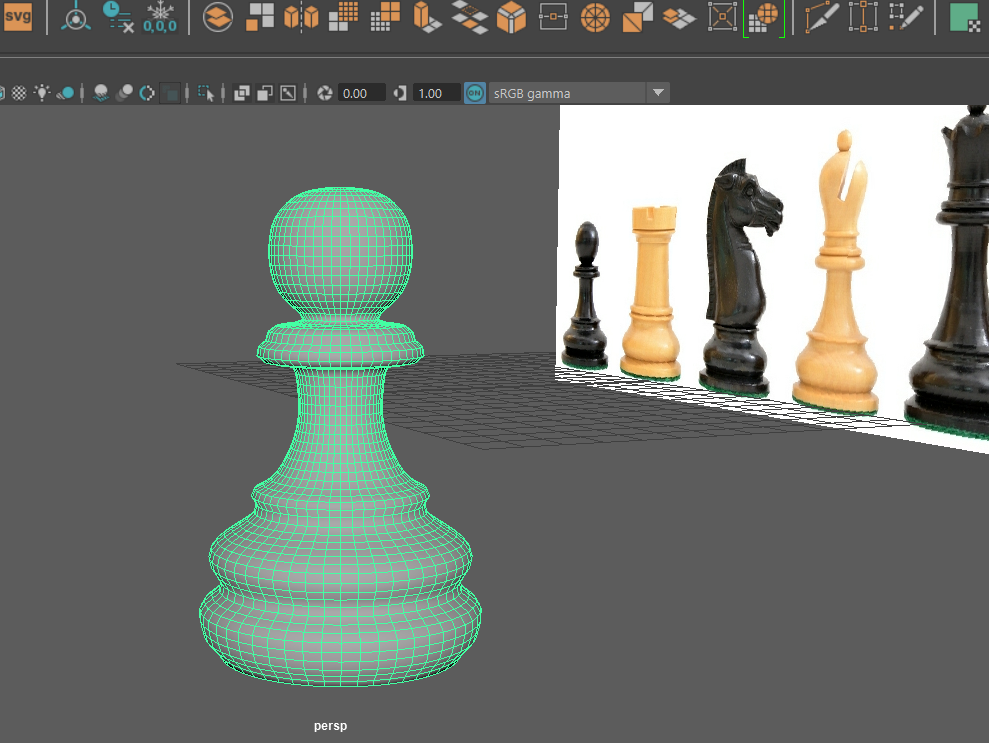Enable viewport lighting using the lightbulb icon
The height and width of the screenshot is (743, 989).
41,92
